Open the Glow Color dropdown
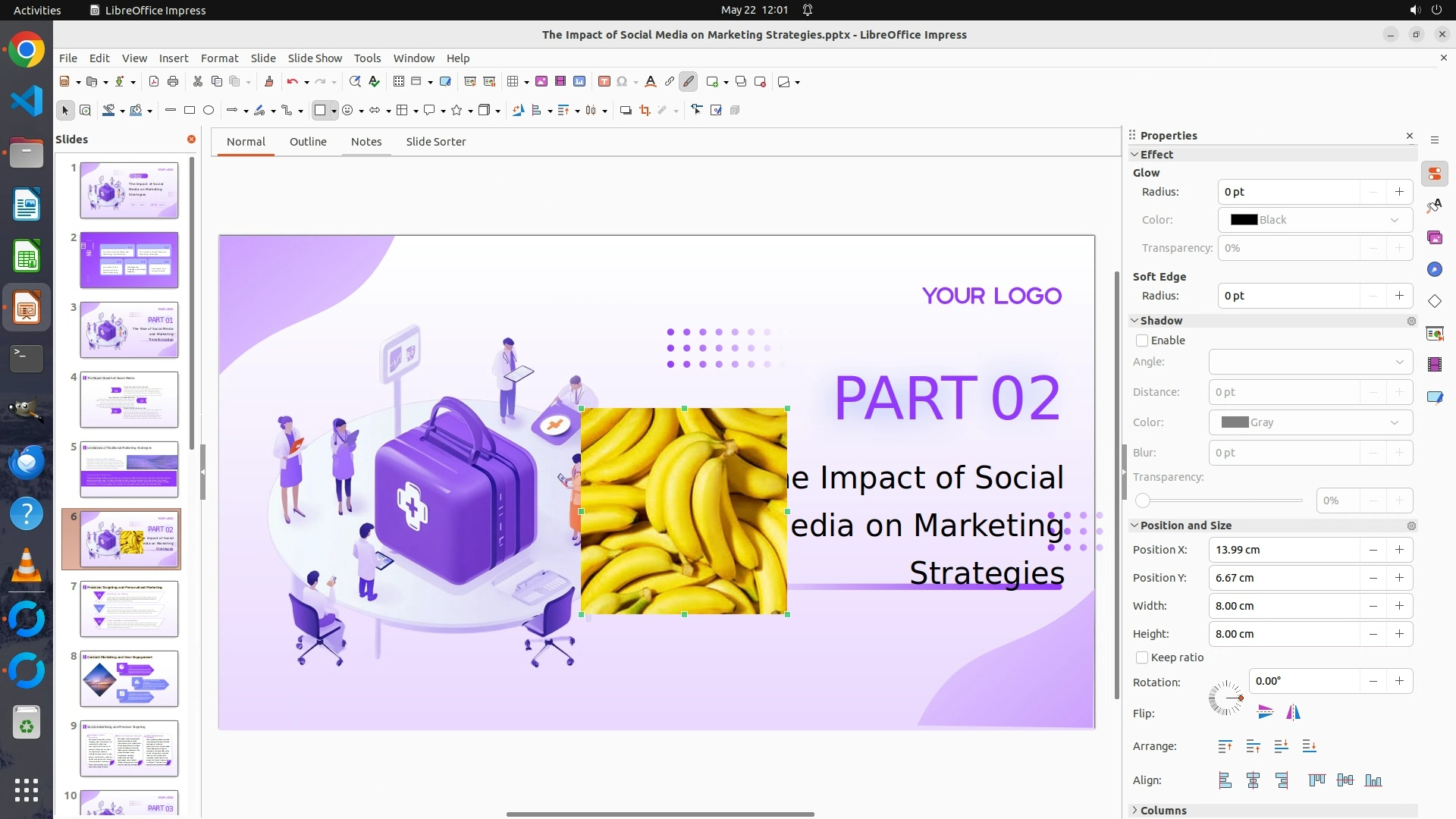This screenshot has width=1456, height=819. pos(1315,220)
